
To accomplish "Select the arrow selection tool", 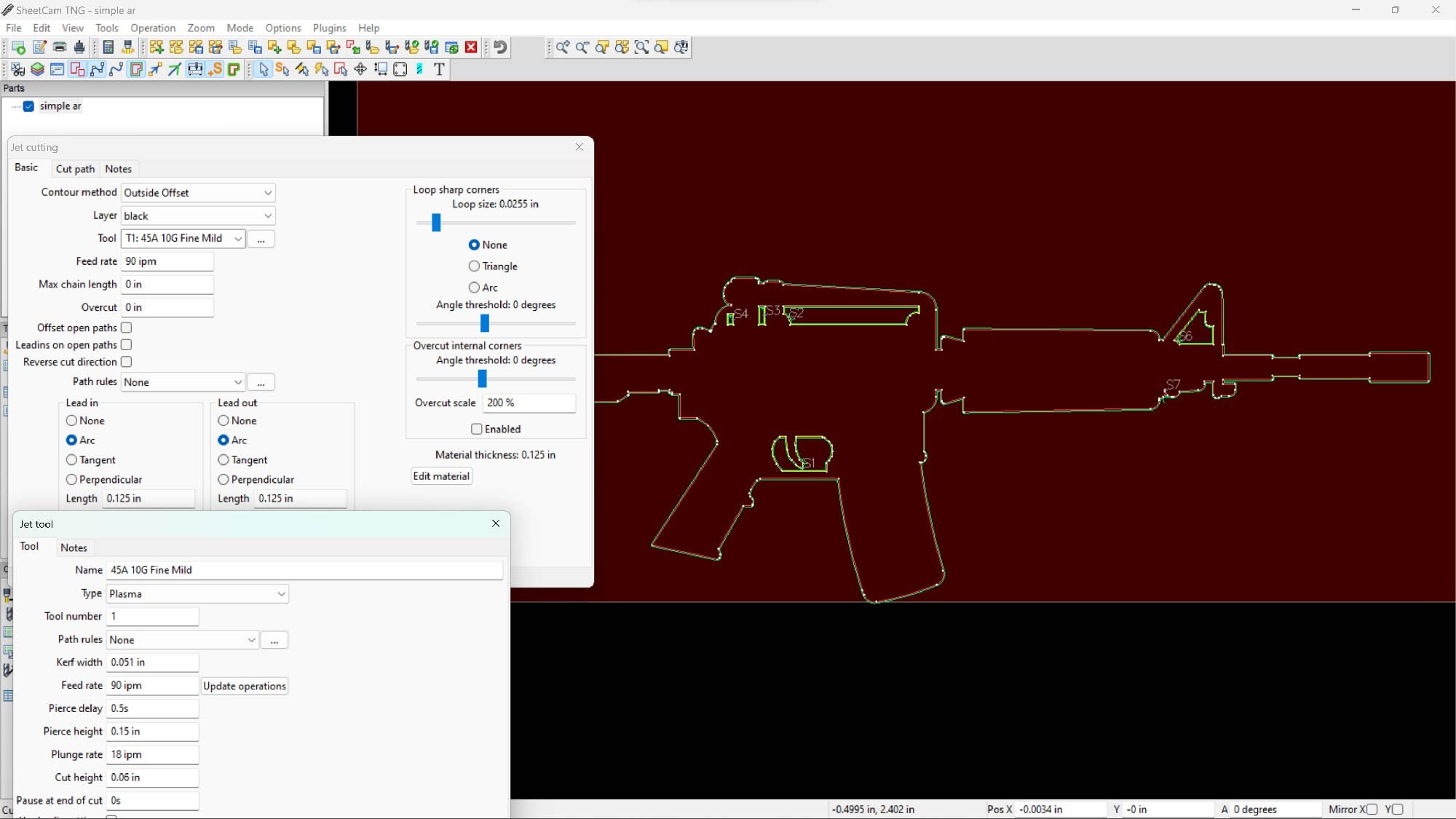I will pyautogui.click(x=264, y=70).
